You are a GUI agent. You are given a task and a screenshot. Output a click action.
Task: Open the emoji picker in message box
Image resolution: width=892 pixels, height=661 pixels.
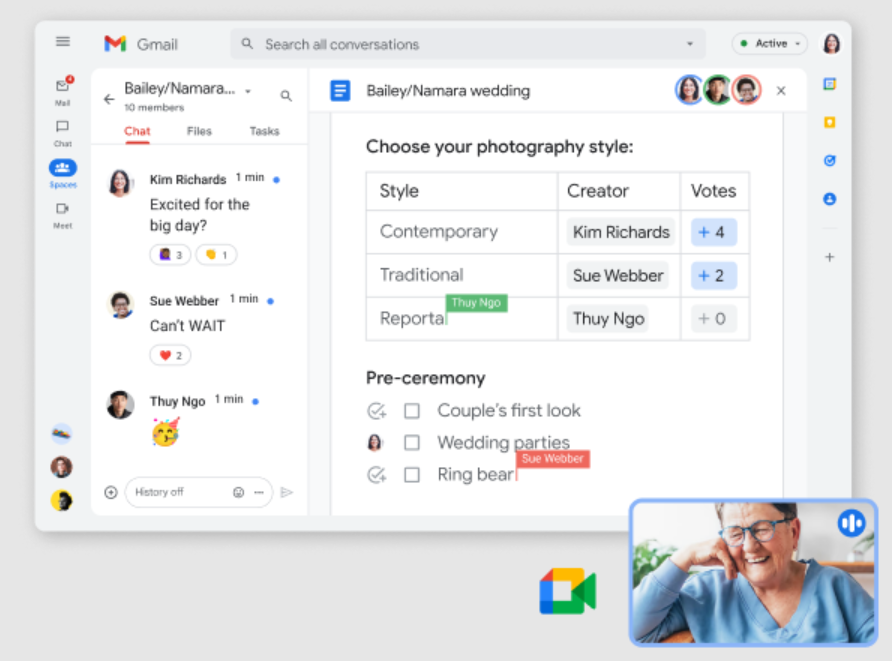tap(238, 492)
